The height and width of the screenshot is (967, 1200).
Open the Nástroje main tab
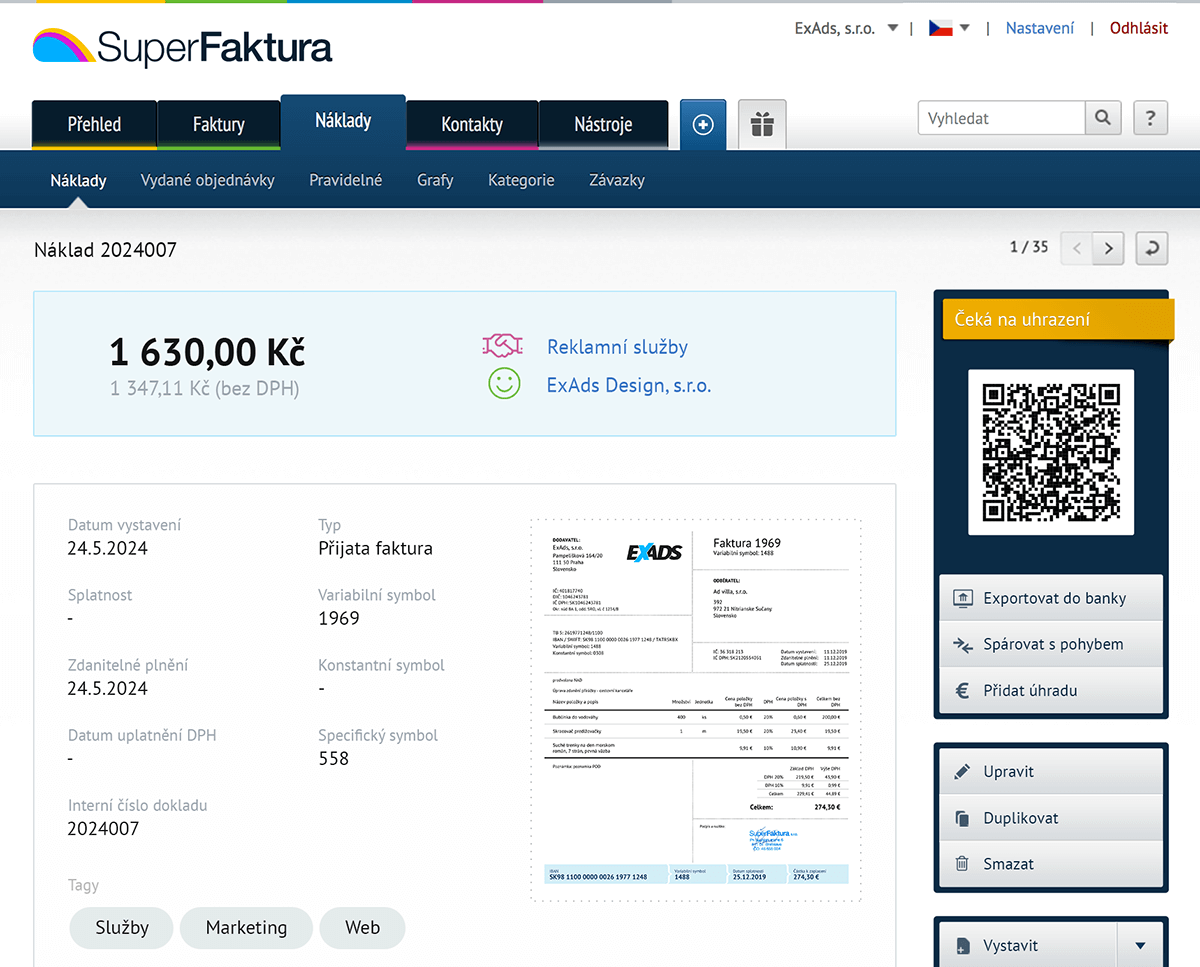[x=603, y=125]
